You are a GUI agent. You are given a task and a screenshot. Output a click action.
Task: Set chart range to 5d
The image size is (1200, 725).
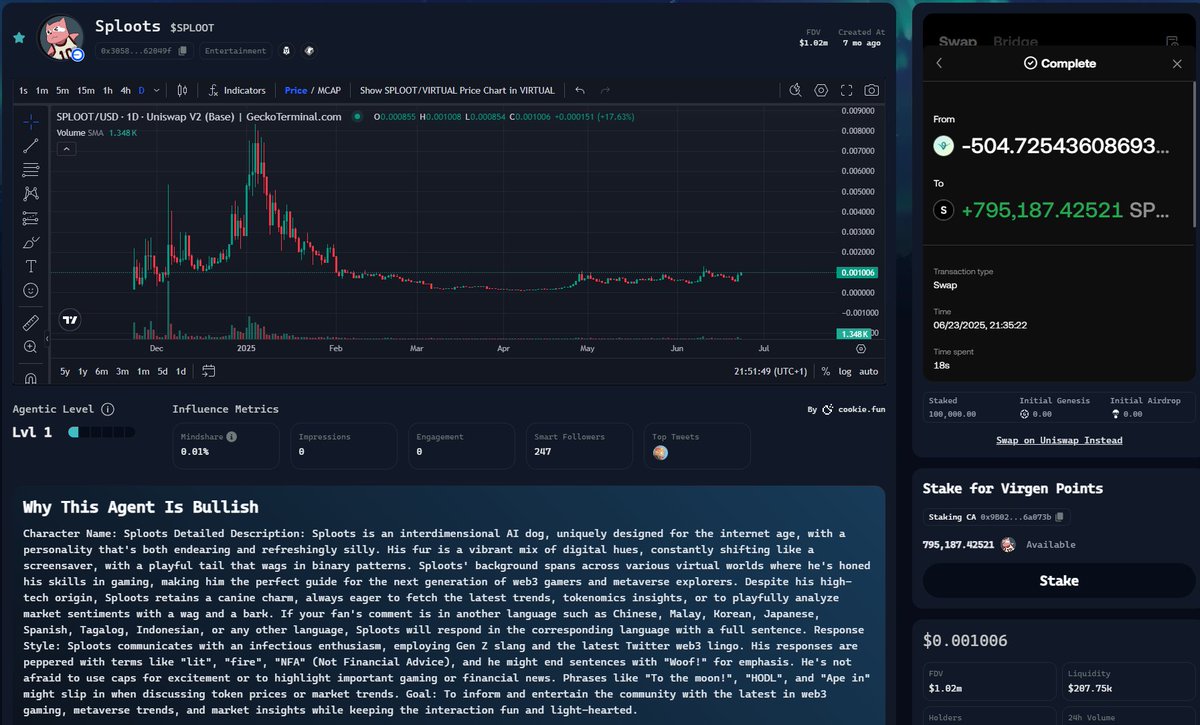162,371
